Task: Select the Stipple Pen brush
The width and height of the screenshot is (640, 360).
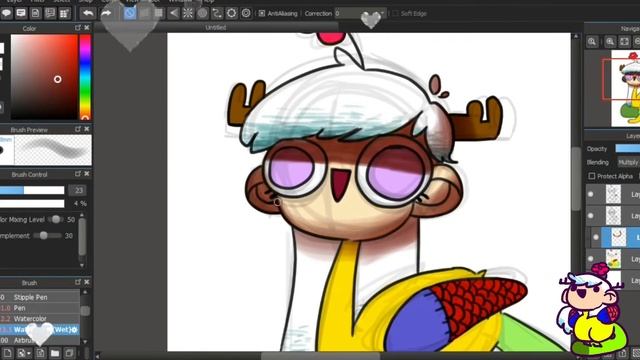Action: point(40,297)
